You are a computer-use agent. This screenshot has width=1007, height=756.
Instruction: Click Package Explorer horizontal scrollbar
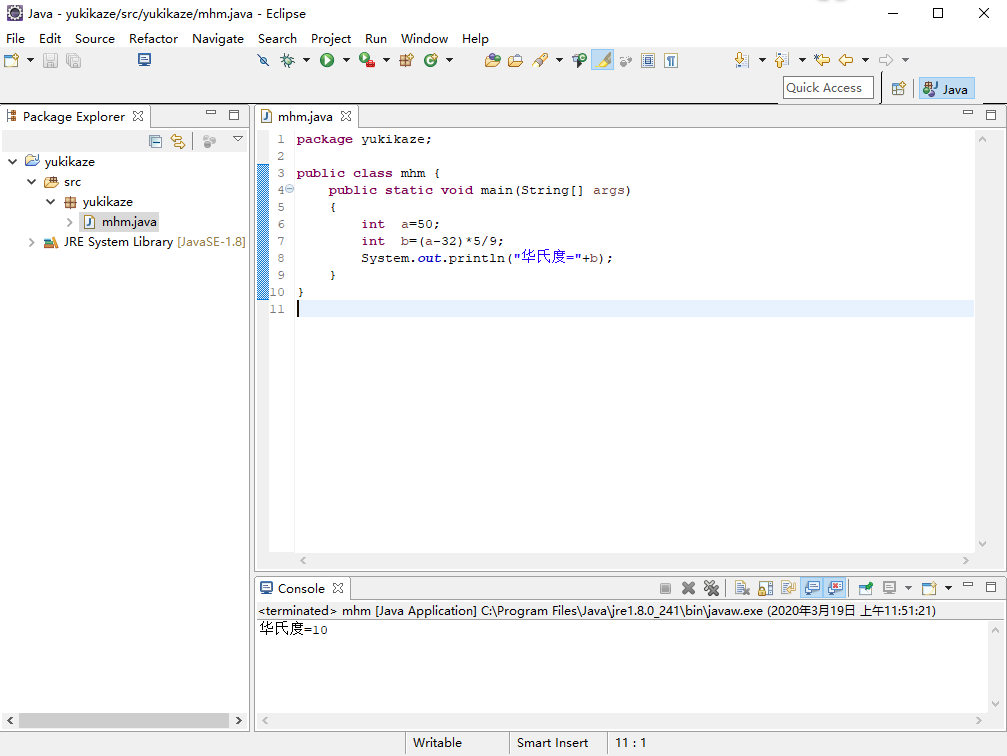point(124,721)
